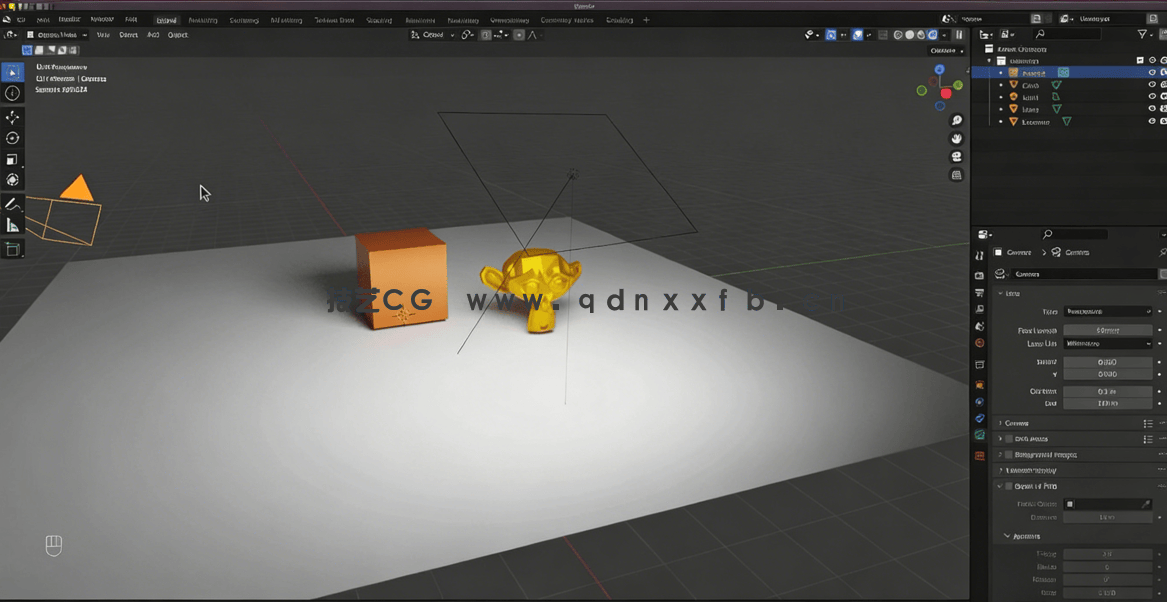Image resolution: width=1167 pixels, height=602 pixels.
Task: Switch to Rendered viewport shading
Action: [x=933, y=34]
